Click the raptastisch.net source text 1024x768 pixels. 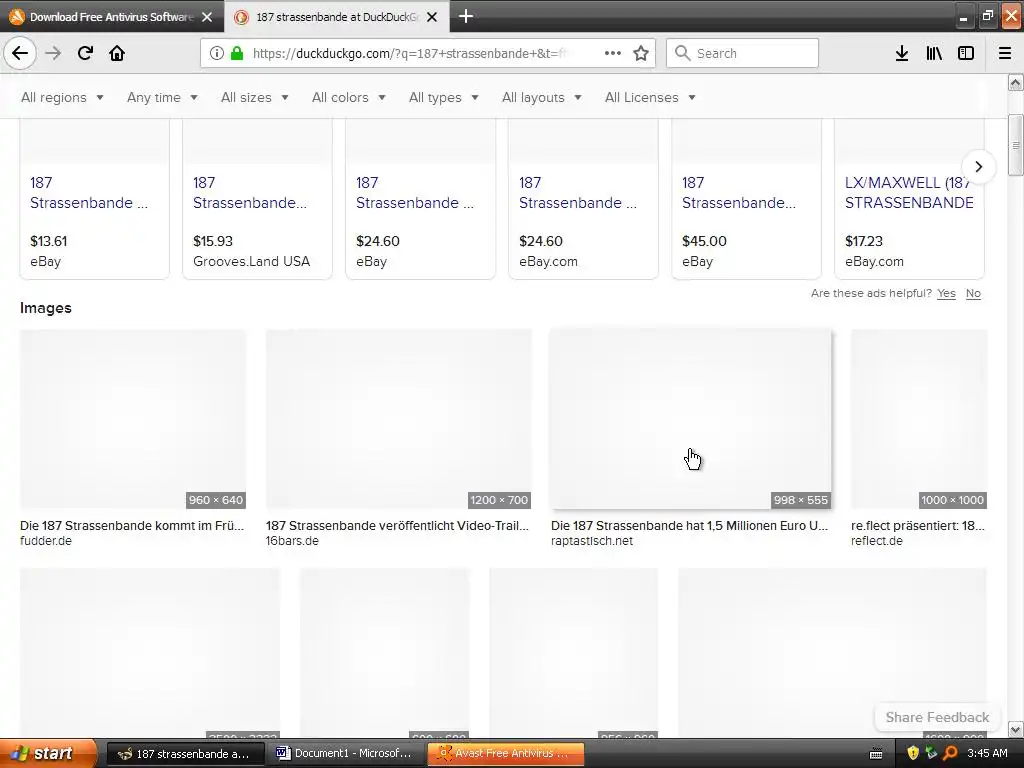592,541
